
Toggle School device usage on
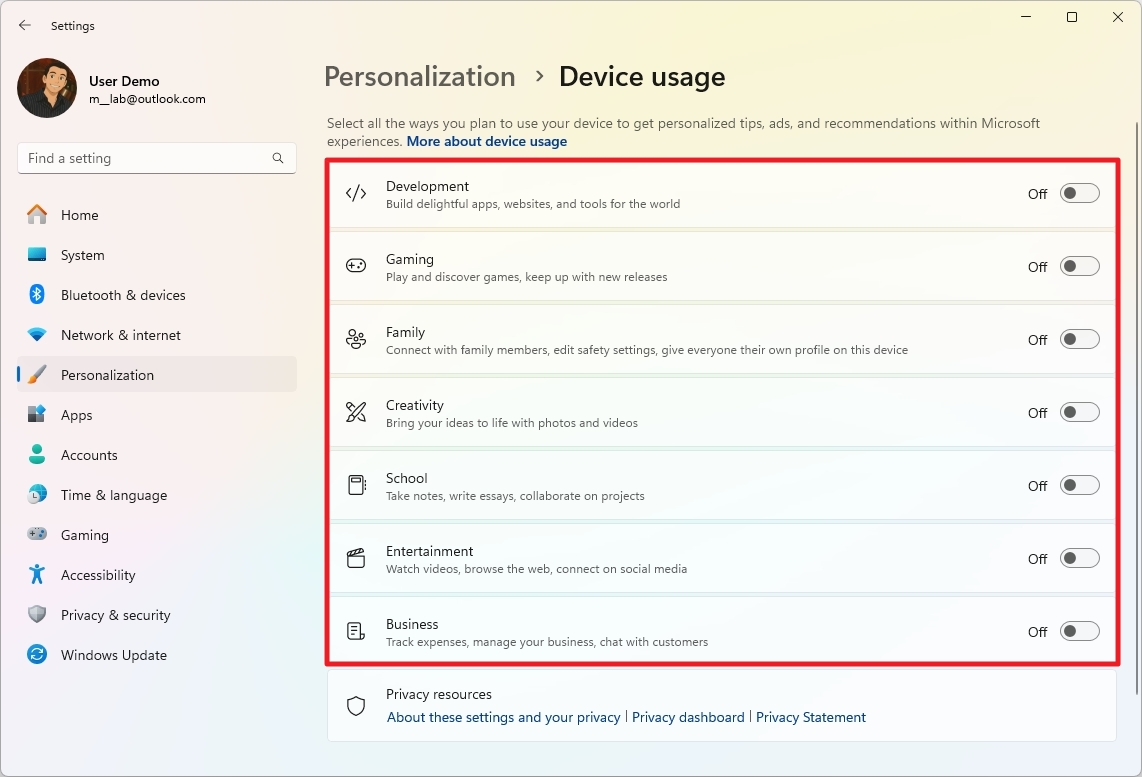point(1079,484)
